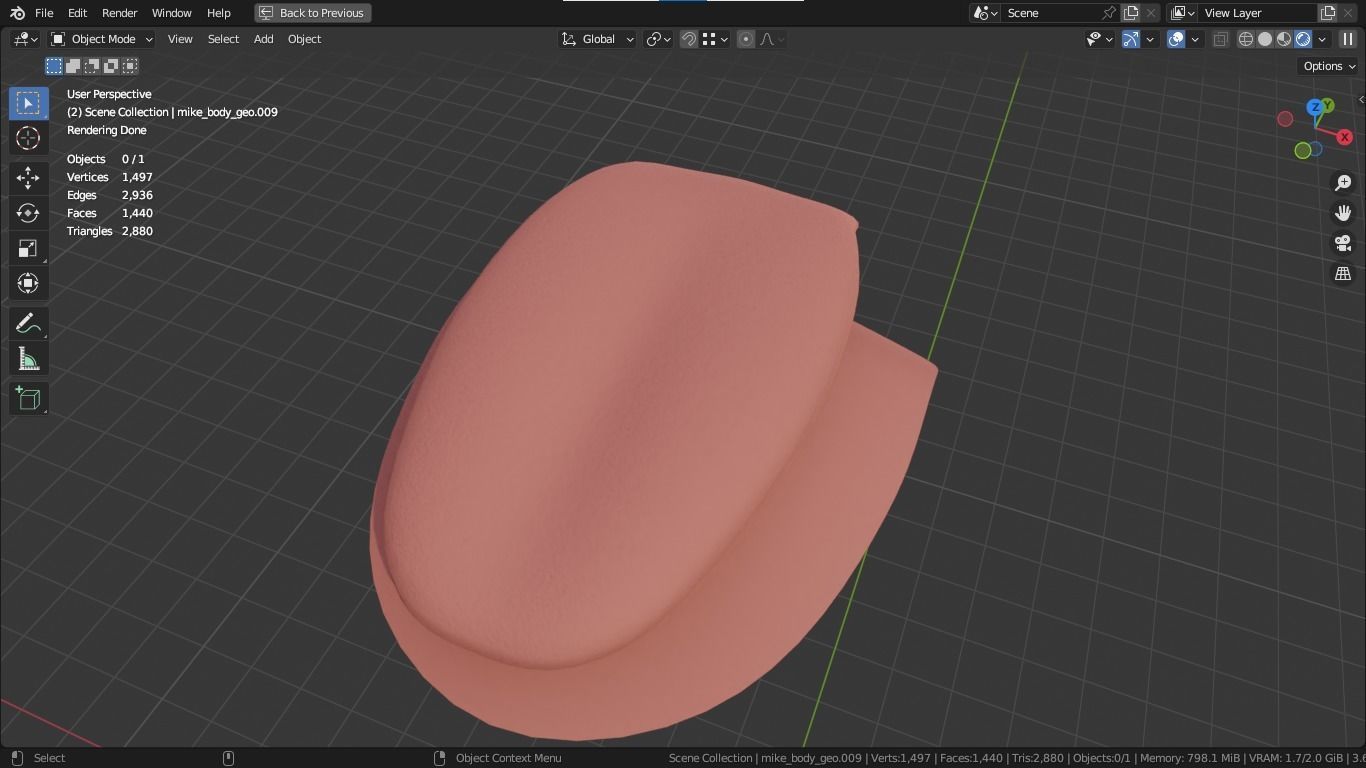Open the File menu

point(44,13)
